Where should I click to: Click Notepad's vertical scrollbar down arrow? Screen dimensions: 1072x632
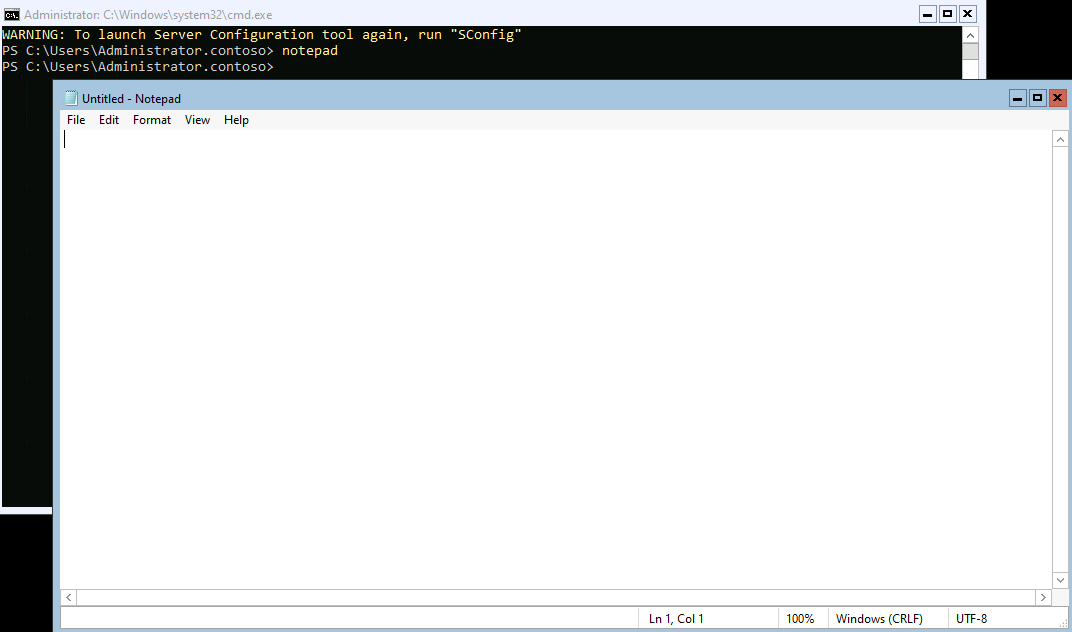(1060, 581)
